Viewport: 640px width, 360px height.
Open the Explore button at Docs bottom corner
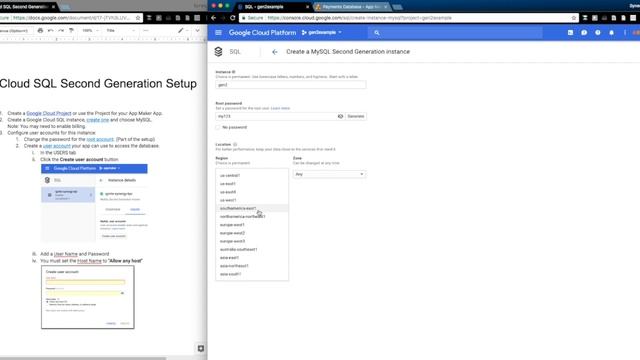click(200, 348)
